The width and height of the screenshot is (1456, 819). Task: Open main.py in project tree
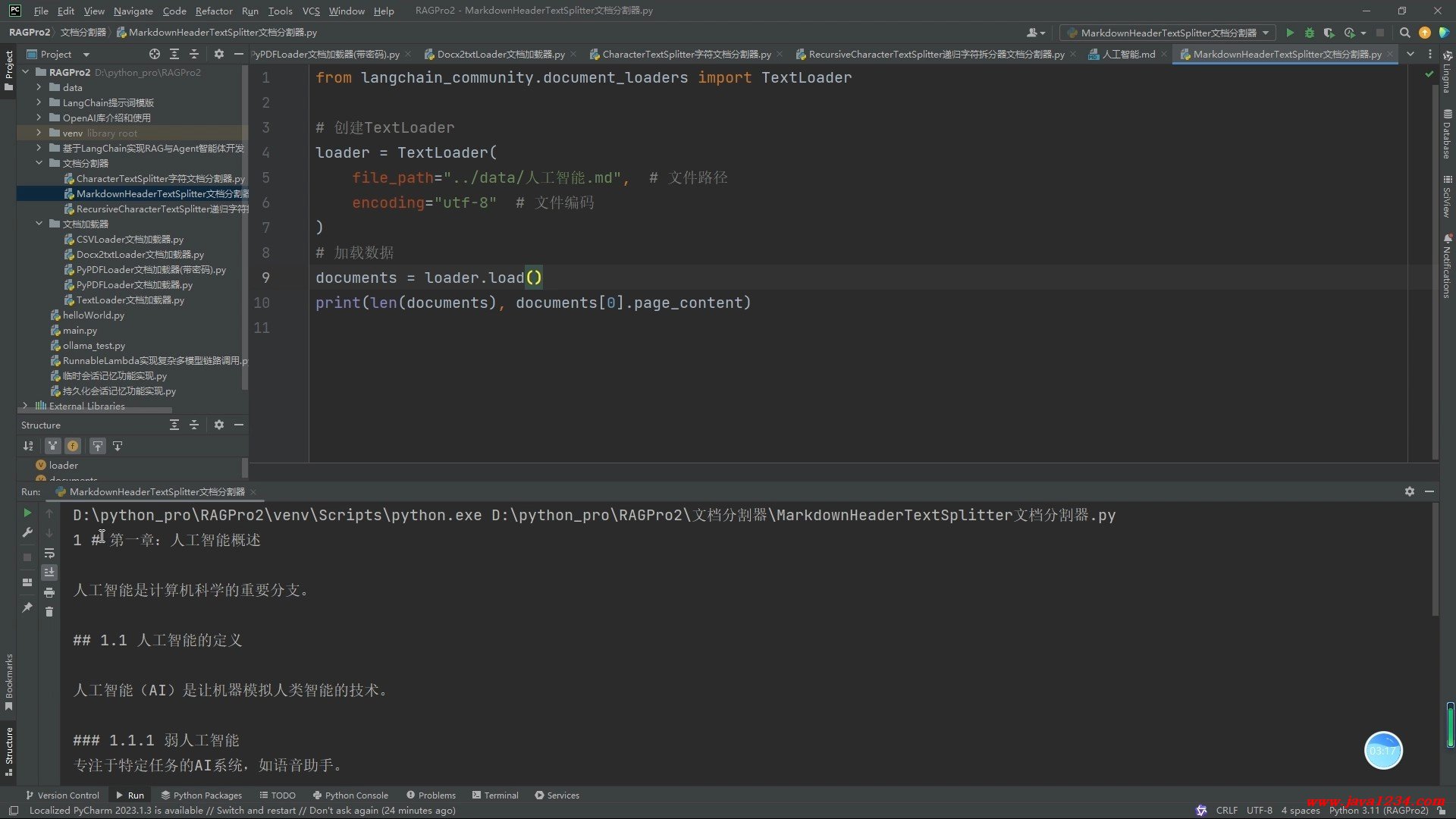[x=80, y=331]
